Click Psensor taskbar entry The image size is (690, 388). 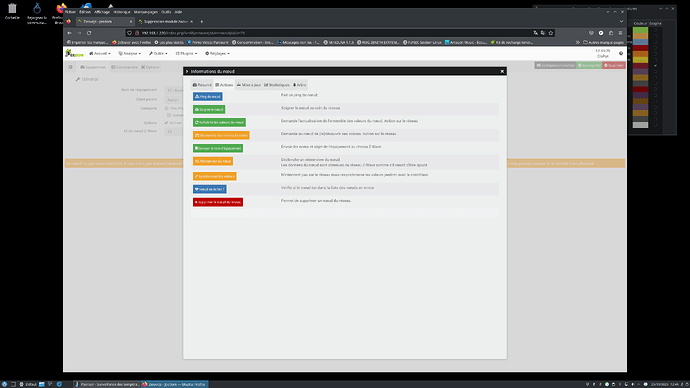[x=106, y=384]
